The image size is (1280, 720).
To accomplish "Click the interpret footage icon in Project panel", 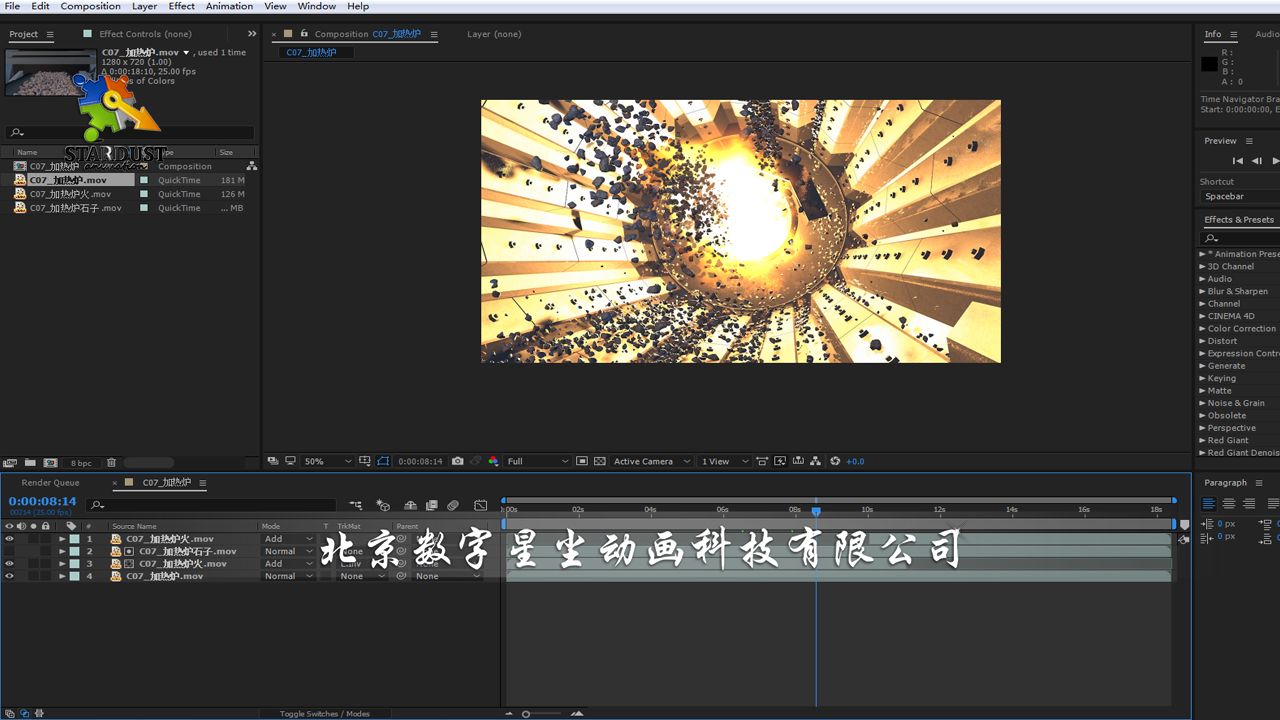I will point(10,463).
